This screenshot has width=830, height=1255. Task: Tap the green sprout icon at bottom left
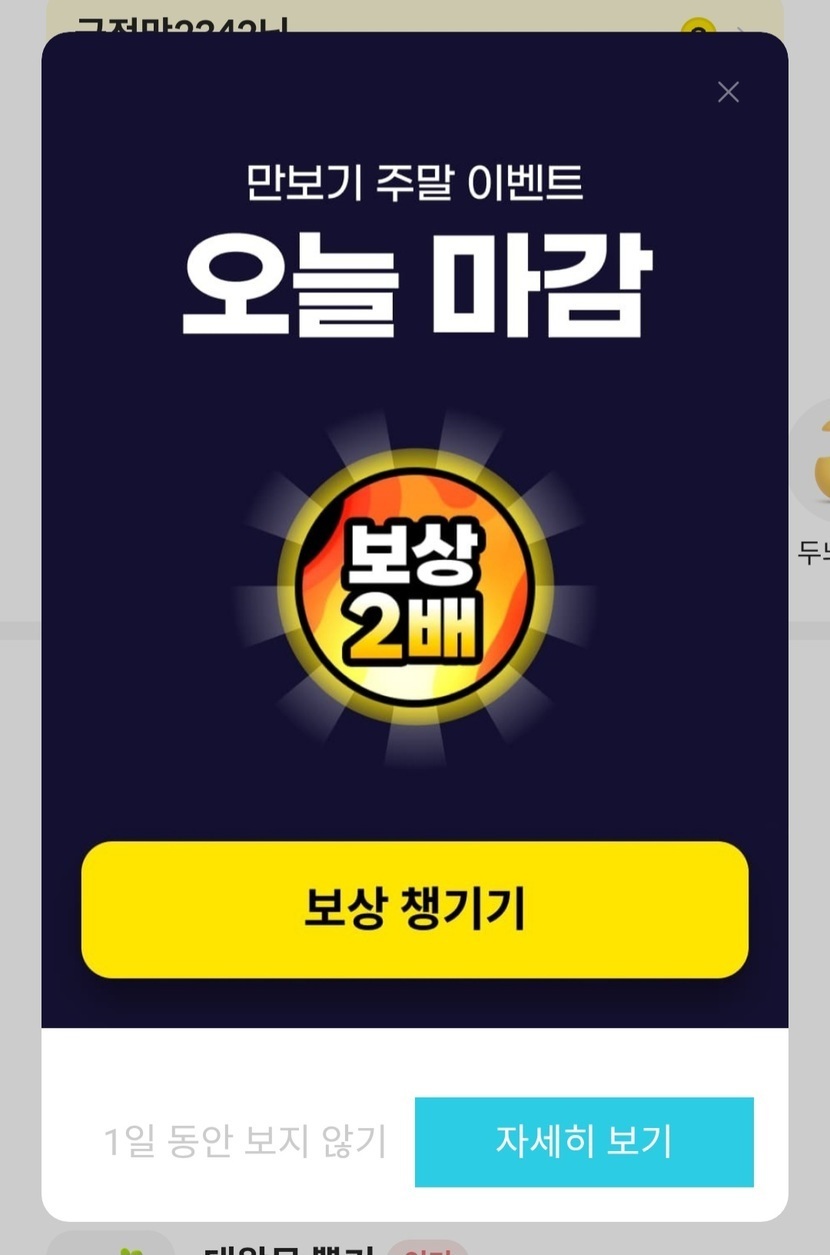128,1249
